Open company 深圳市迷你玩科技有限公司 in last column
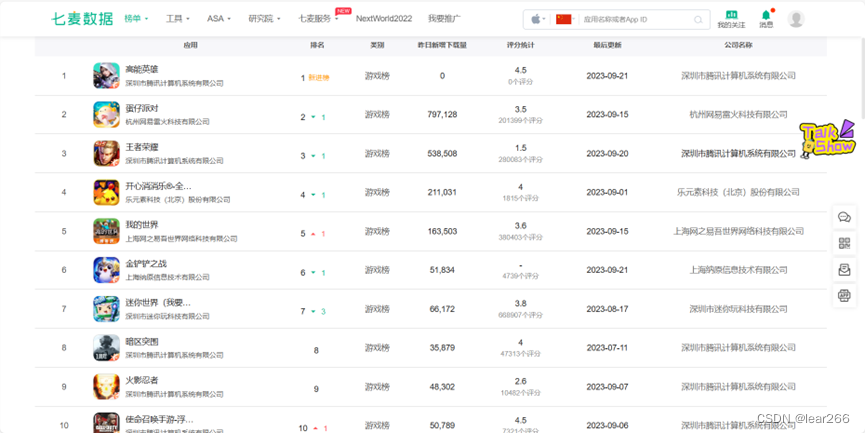The height and width of the screenshot is (433, 865). coord(738,309)
